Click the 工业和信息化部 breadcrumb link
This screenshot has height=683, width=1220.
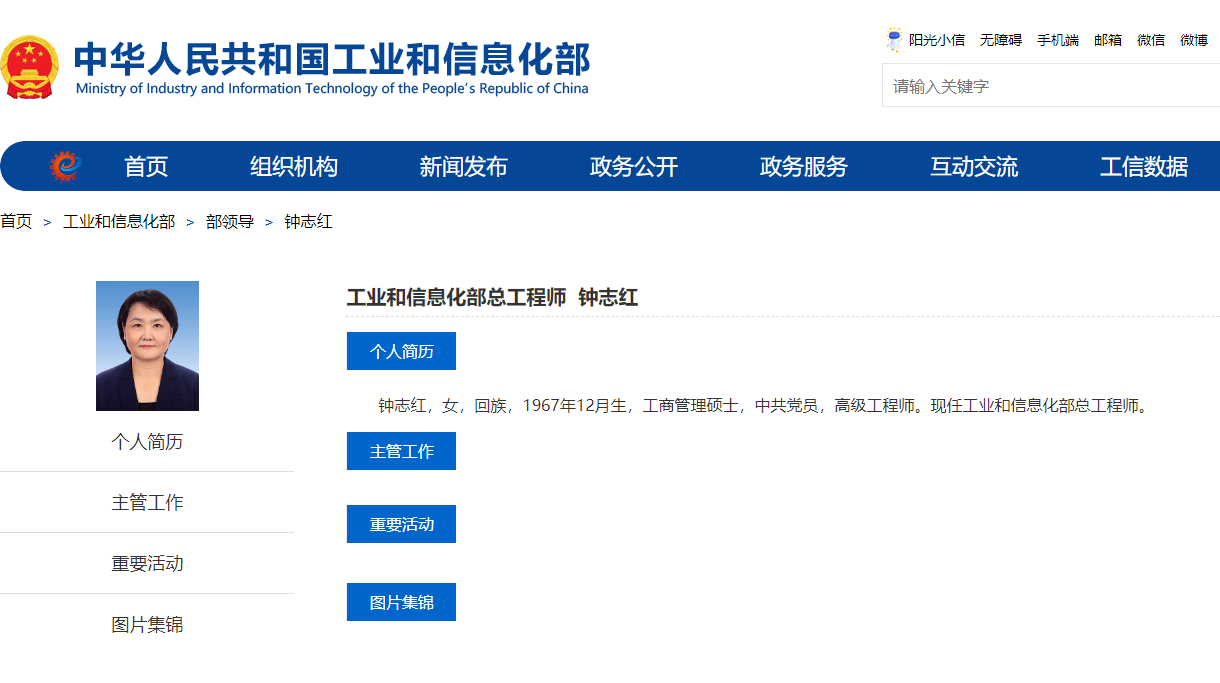pyautogui.click(x=119, y=222)
